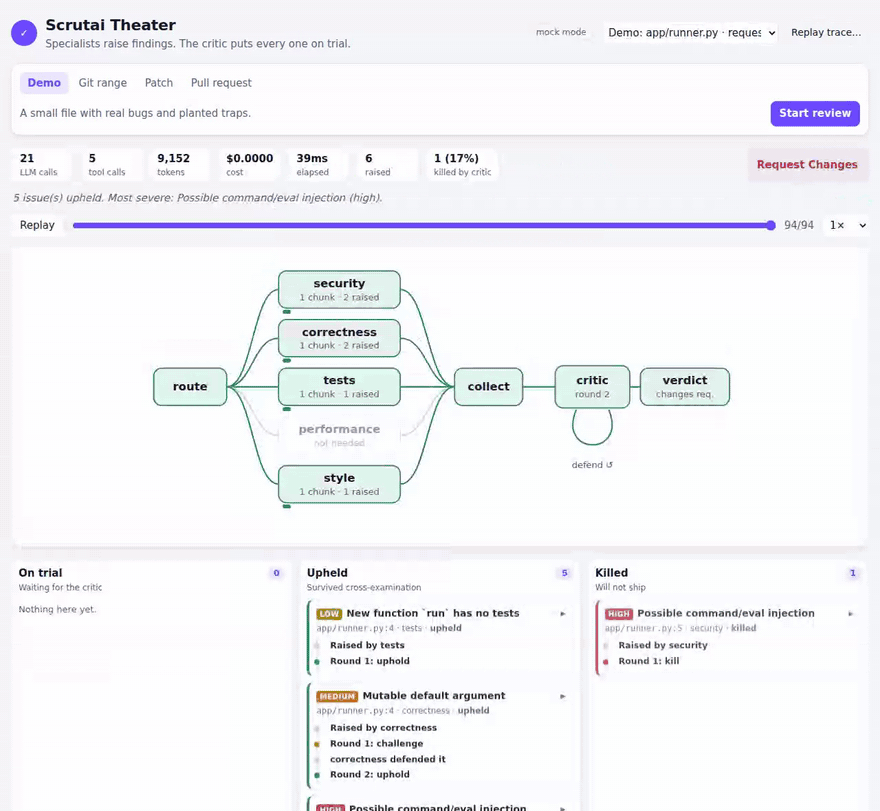
Task: Select the Pull request tab
Action: pyautogui.click(x=221, y=83)
